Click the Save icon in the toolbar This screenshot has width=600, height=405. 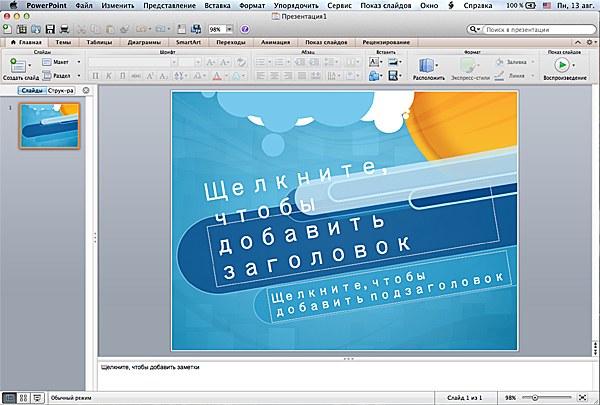[48, 30]
